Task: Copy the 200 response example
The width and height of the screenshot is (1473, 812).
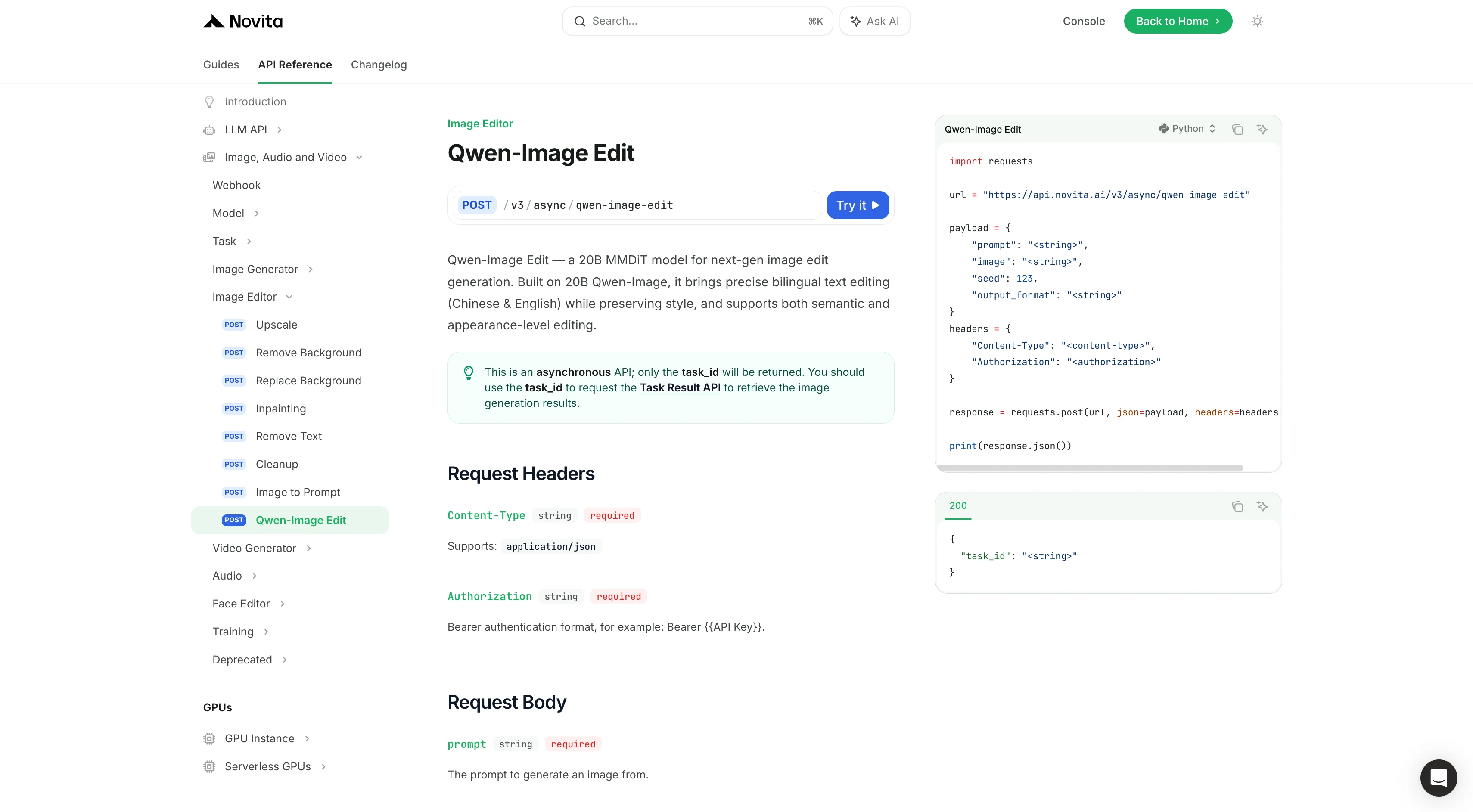Action: coord(1237,506)
